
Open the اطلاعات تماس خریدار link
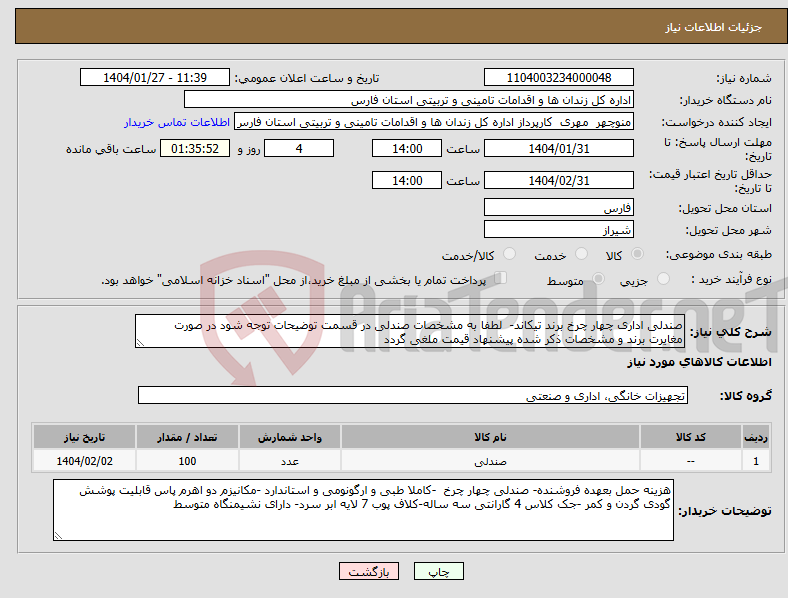[x=177, y=123]
